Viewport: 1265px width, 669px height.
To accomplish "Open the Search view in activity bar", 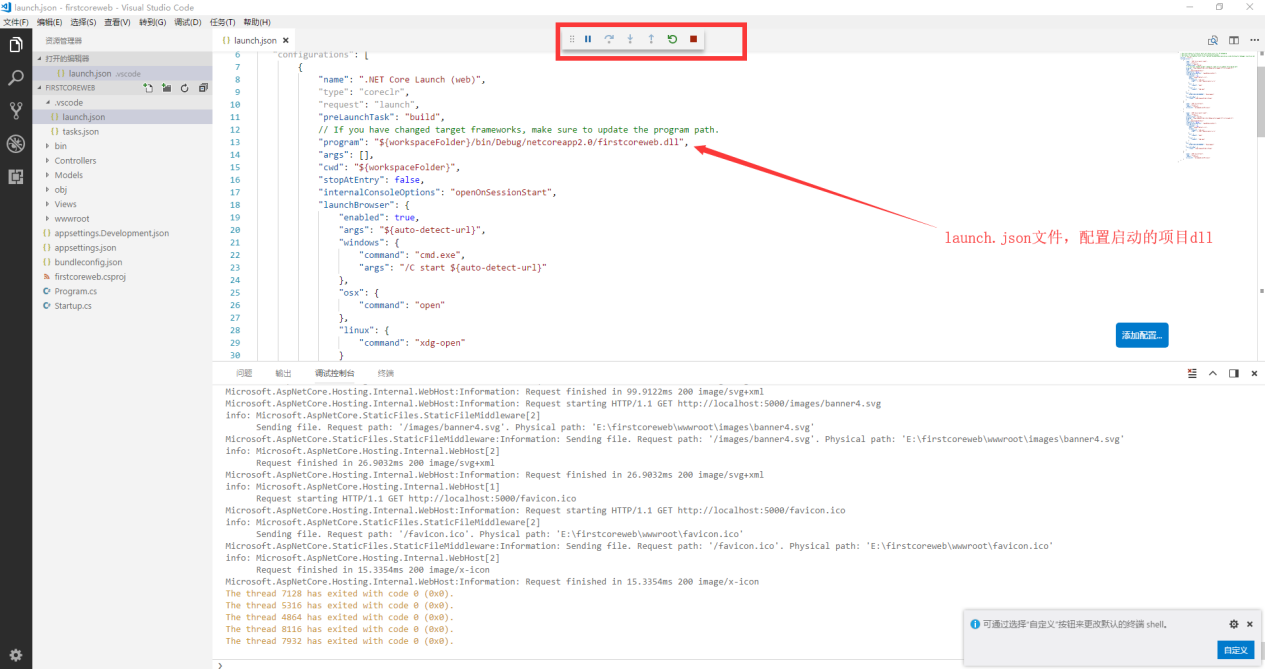I will 16,78.
